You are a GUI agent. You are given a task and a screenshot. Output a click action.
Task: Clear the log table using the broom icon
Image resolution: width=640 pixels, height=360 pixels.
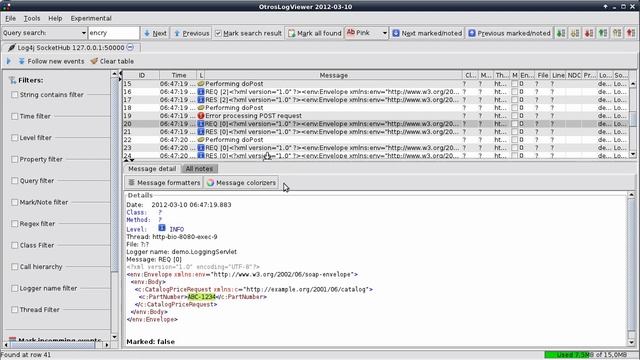coord(94,61)
